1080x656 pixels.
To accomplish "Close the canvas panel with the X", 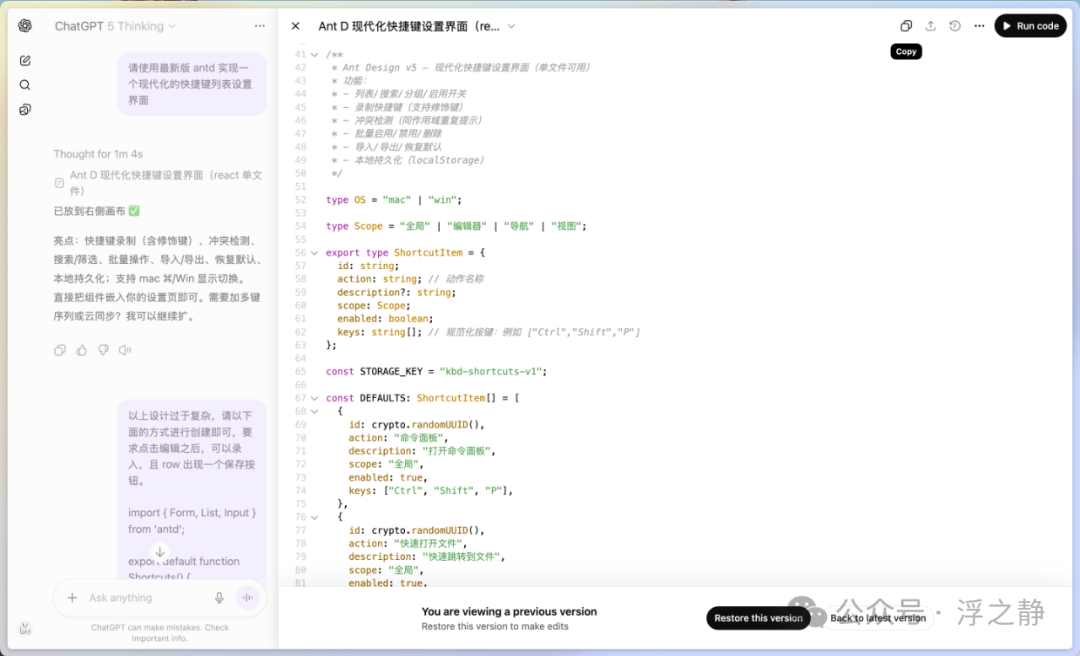I will (295, 26).
